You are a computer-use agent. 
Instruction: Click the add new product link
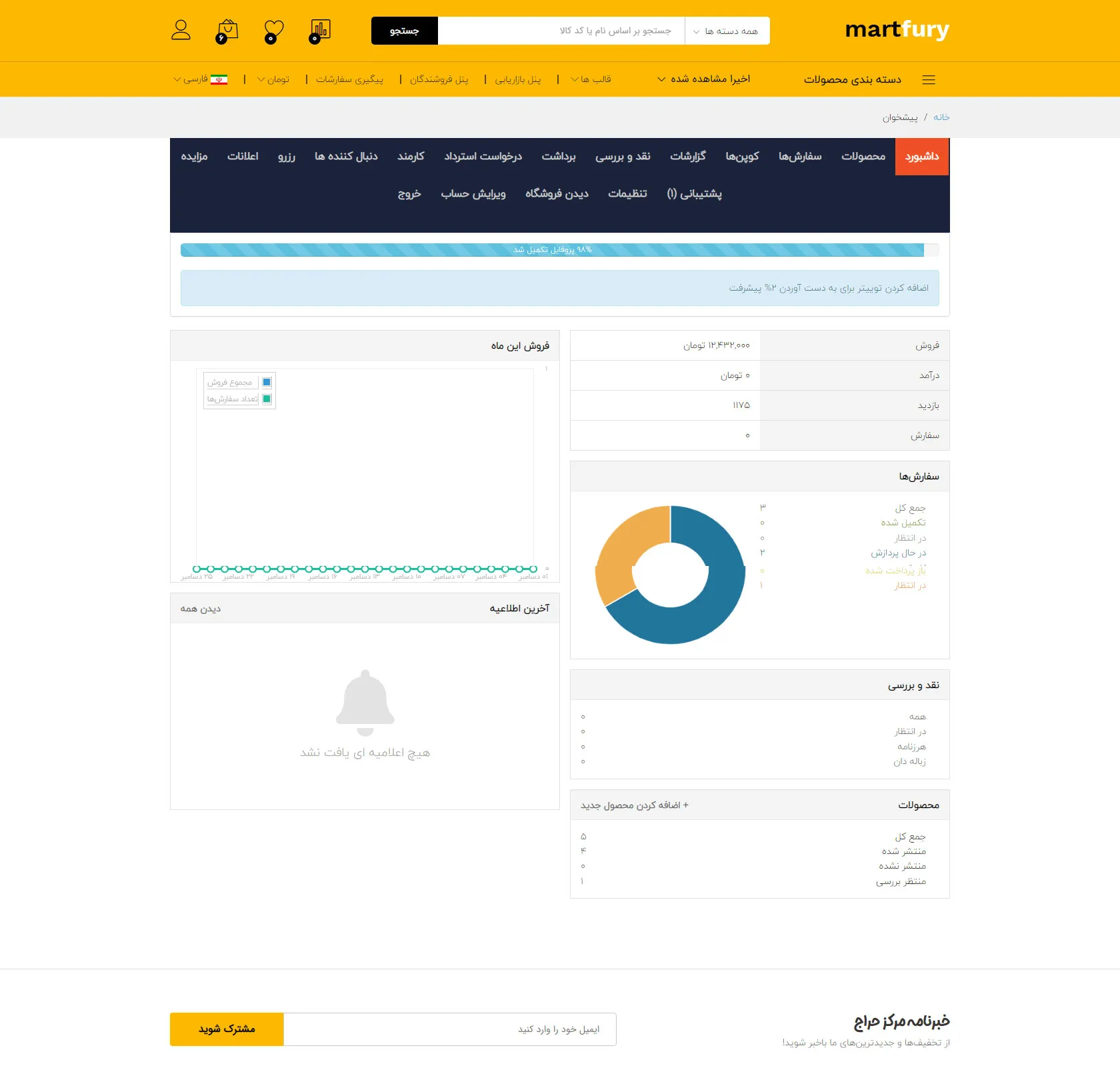634,805
